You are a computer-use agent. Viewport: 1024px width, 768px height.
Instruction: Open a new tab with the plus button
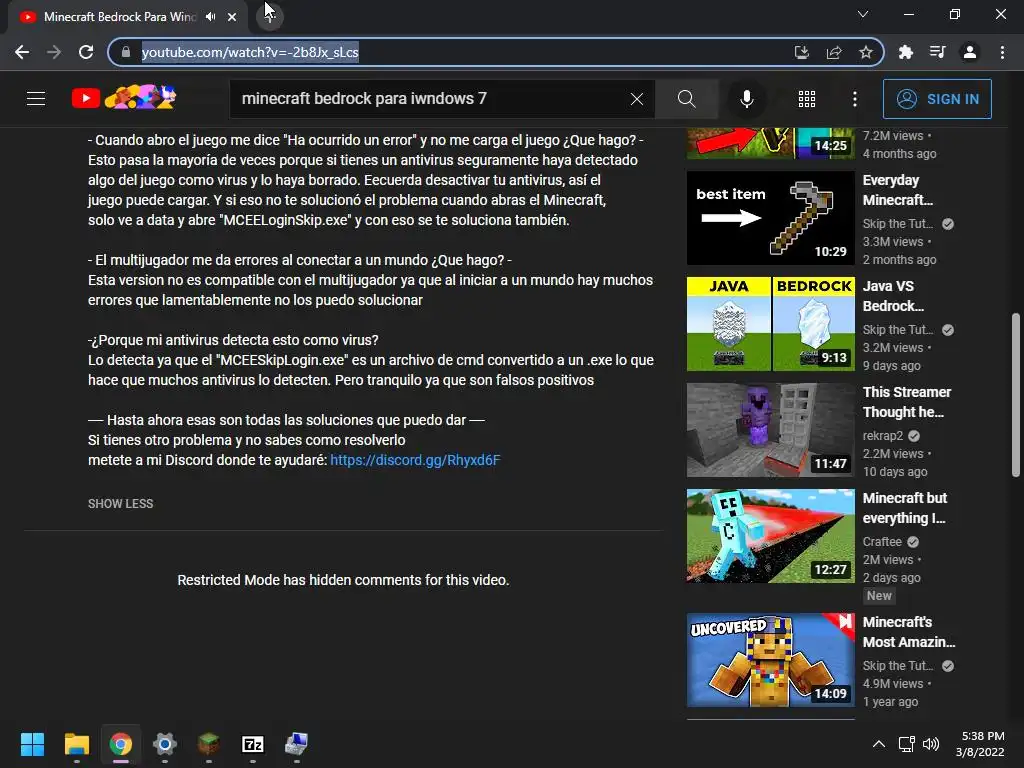(x=269, y=16)
